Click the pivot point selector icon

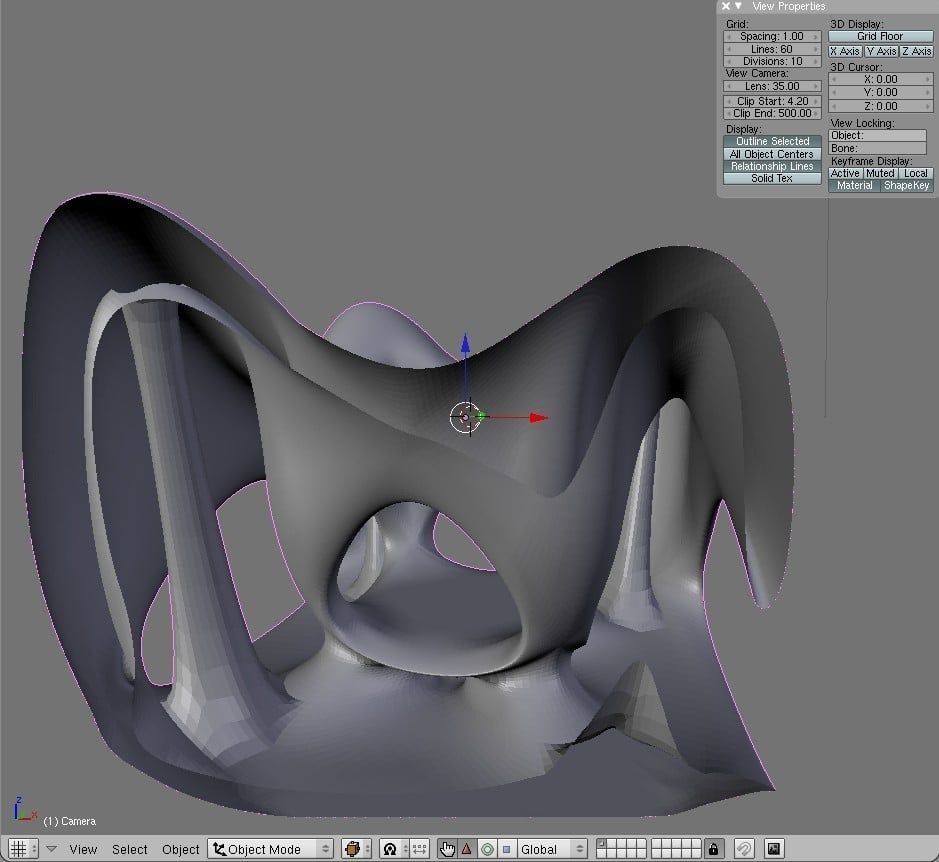(x=390, y=849)
